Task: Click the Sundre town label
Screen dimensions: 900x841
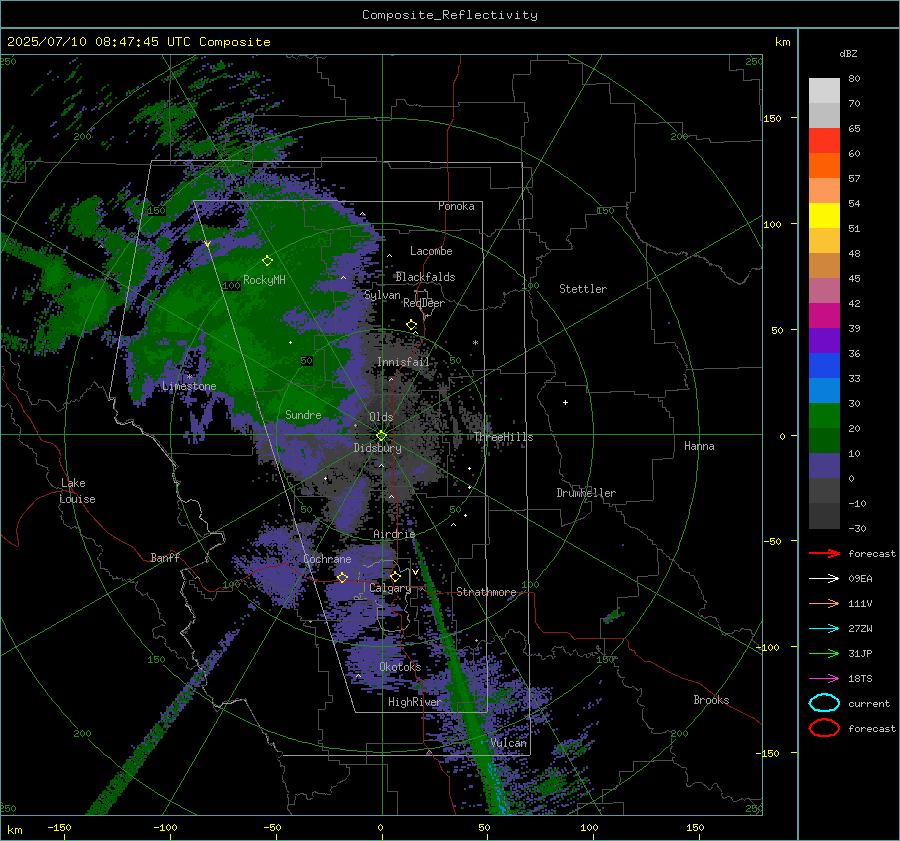Action: 303,415
